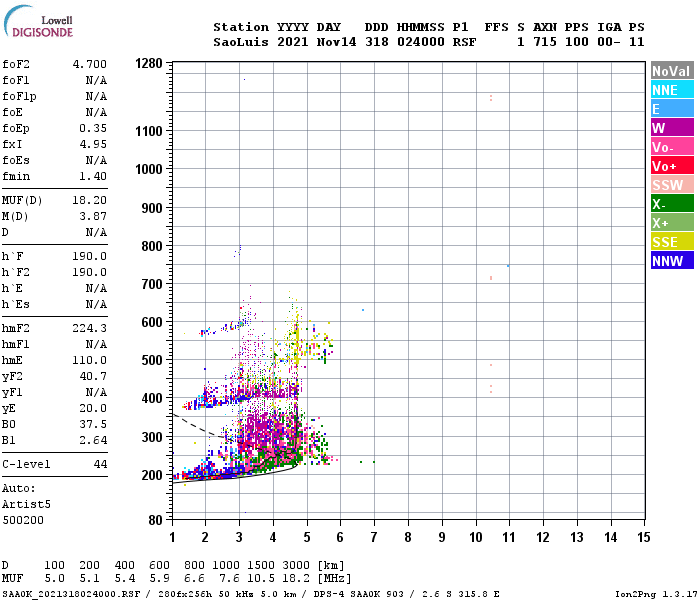Click the Artist5 auto-scaling label
The height and width of the screenshot is (600, 700).
point(26,504)
